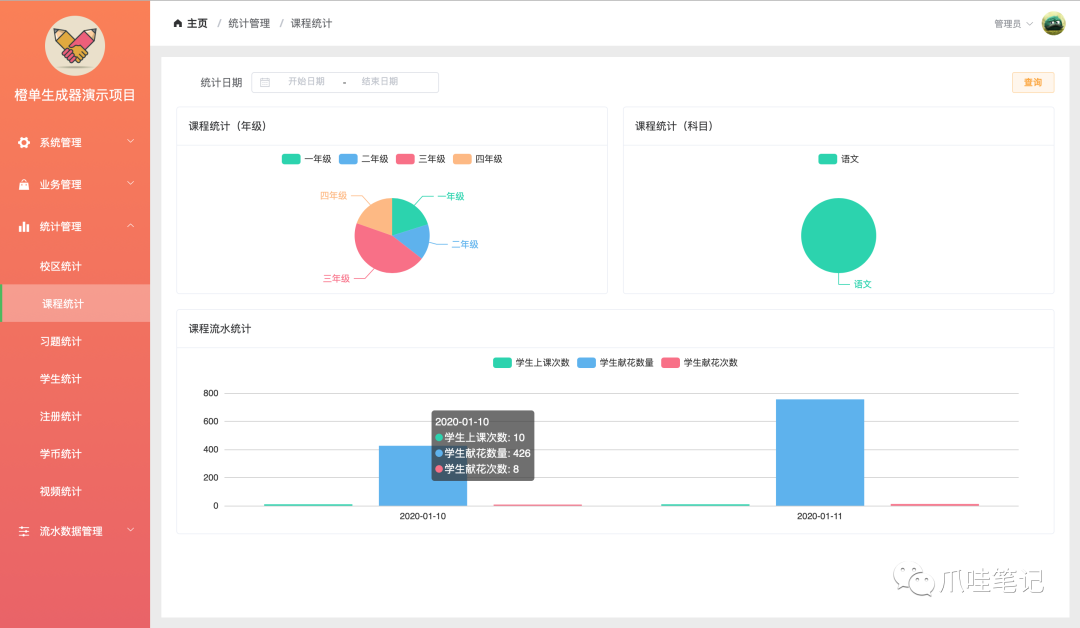The height and width of the screenshot is (628, 1080).
Task: Click the 四年级 pie label text
Action: [x=333, y=196]
